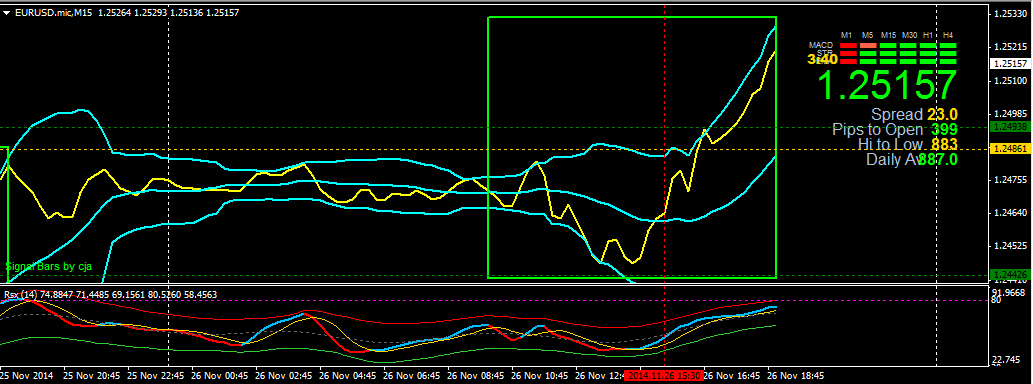Click the Rsx (14) indicator label

[20, 294]
